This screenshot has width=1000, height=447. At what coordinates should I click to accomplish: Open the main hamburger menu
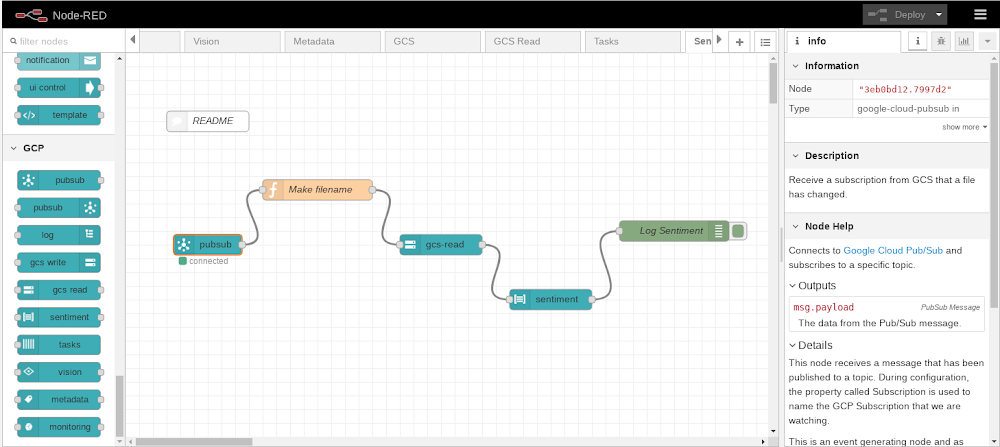point(980,15)
